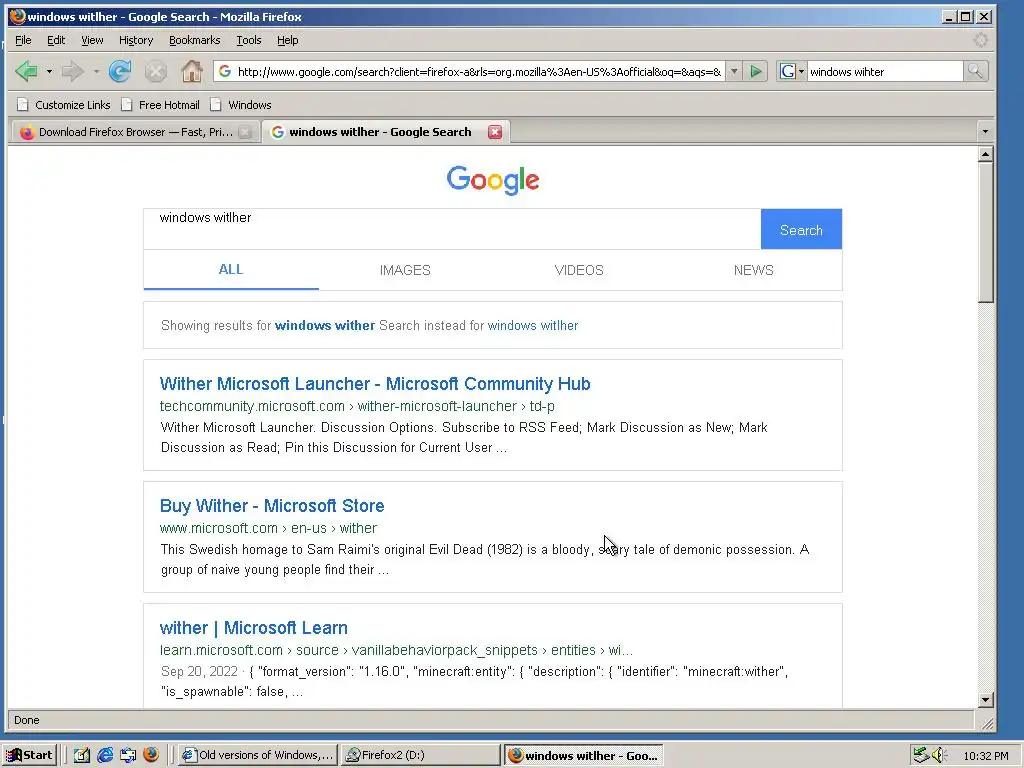This screenshot has height=768, width=1024.
Task: Switch to the NEWS results tab
Action: [x=754, y=270]
